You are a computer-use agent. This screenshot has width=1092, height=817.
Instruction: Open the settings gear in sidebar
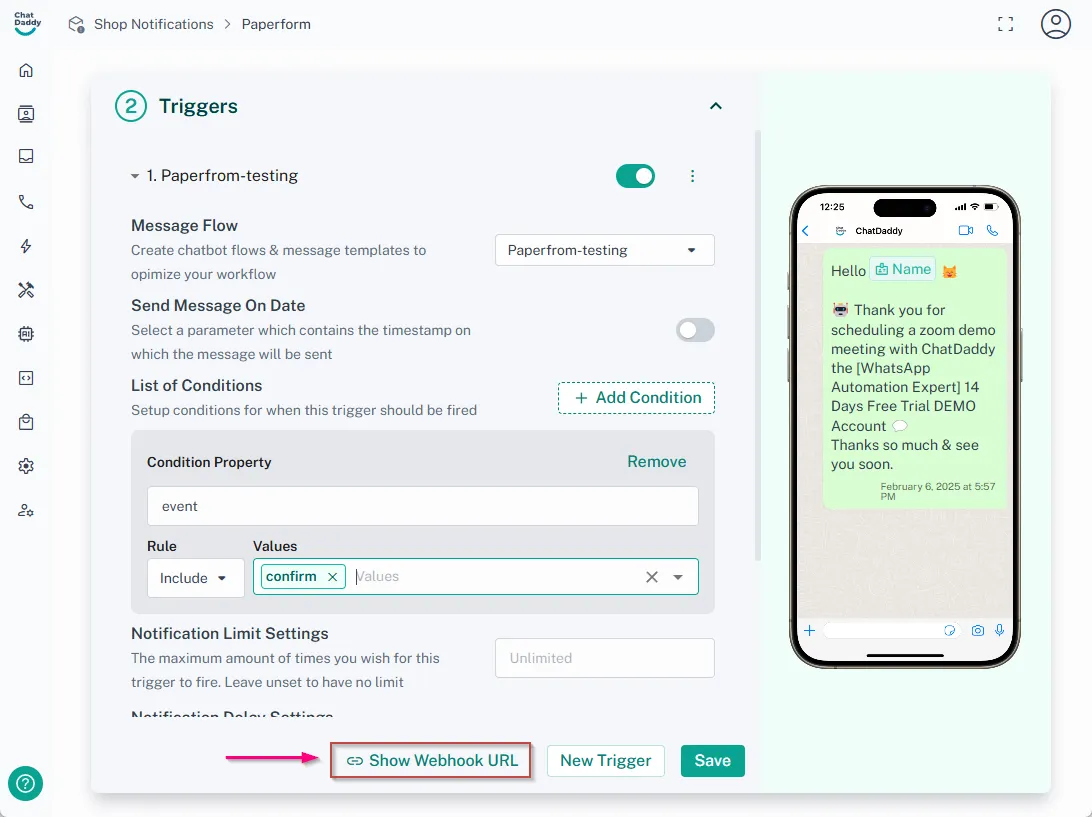[26, 466]
